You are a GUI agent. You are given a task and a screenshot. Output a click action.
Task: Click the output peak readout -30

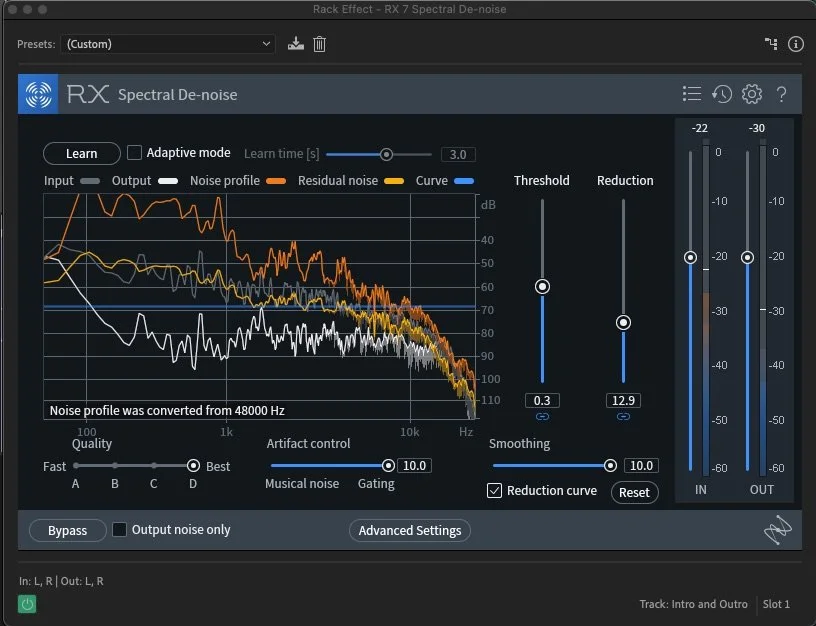(x=757, y=128)
